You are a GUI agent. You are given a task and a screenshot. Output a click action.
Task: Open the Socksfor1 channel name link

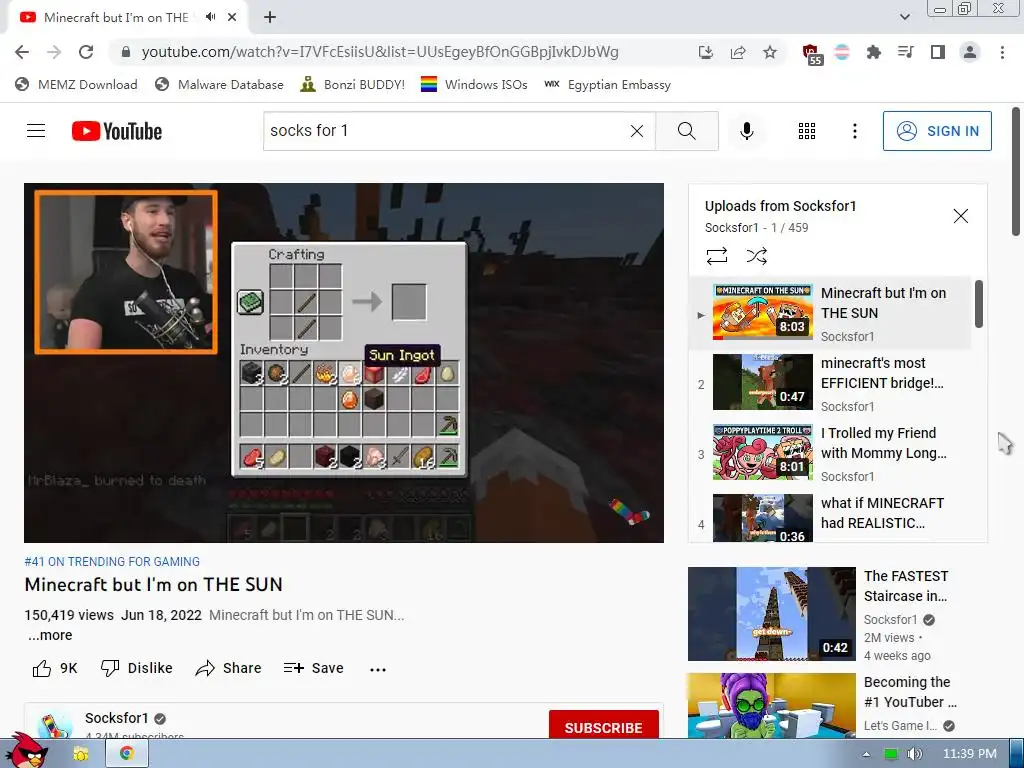[117, 718]
